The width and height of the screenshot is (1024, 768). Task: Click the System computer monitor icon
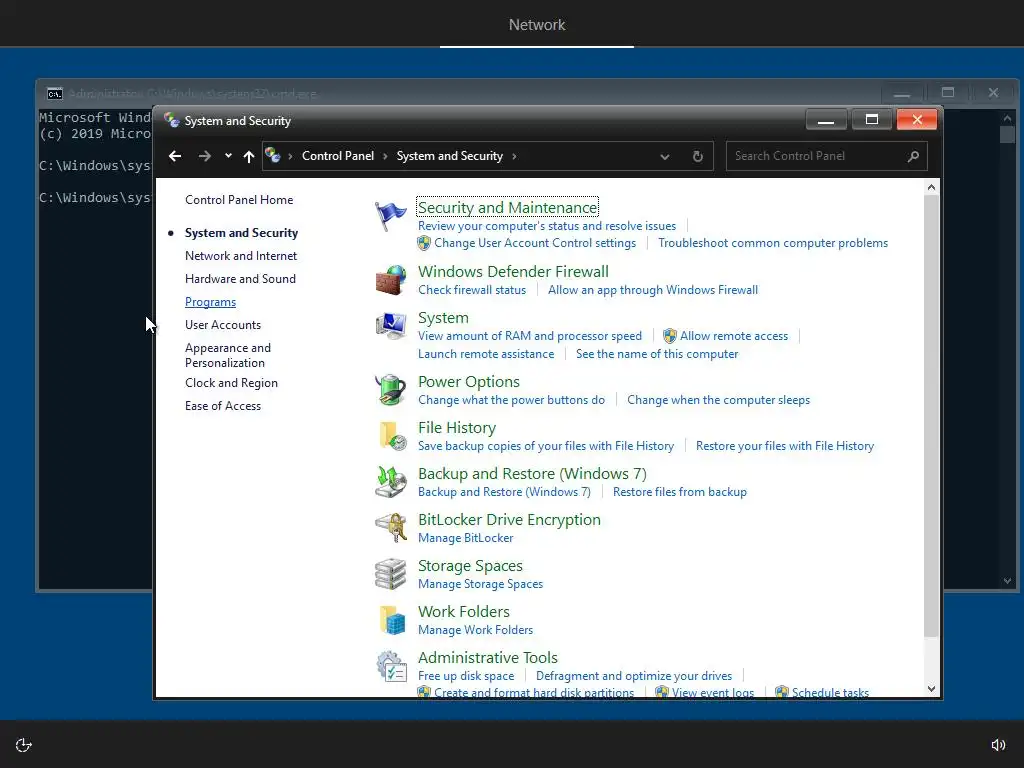tap(391, 326)
